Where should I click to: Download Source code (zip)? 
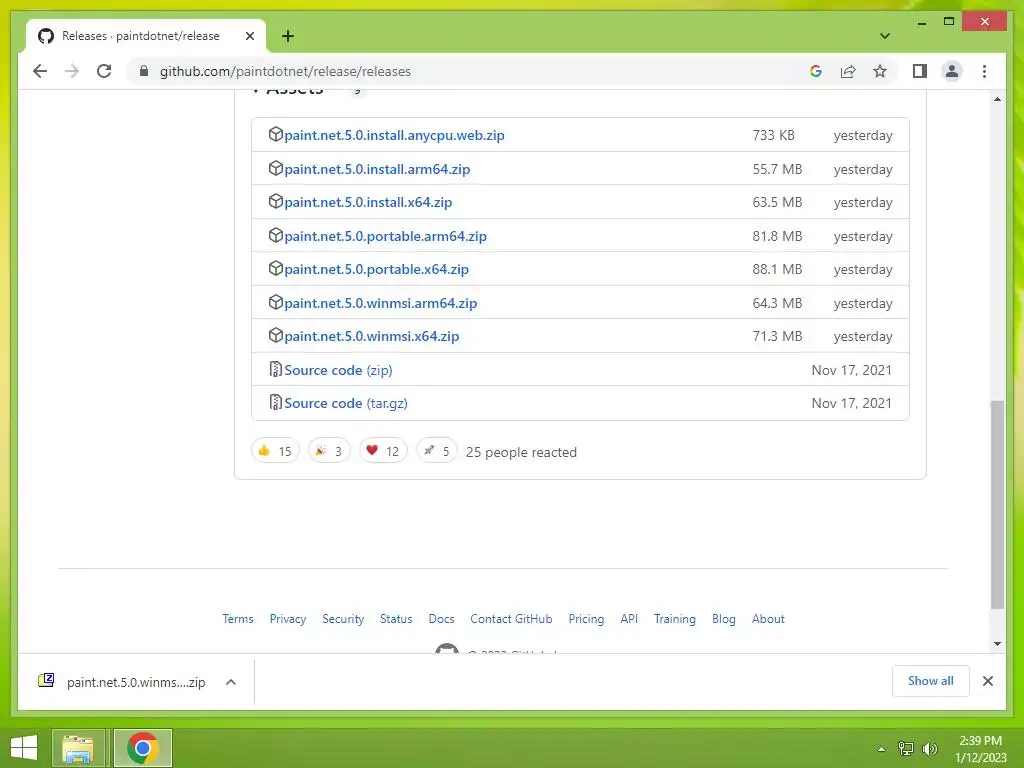pyautogui.click(x=338, y=370)
